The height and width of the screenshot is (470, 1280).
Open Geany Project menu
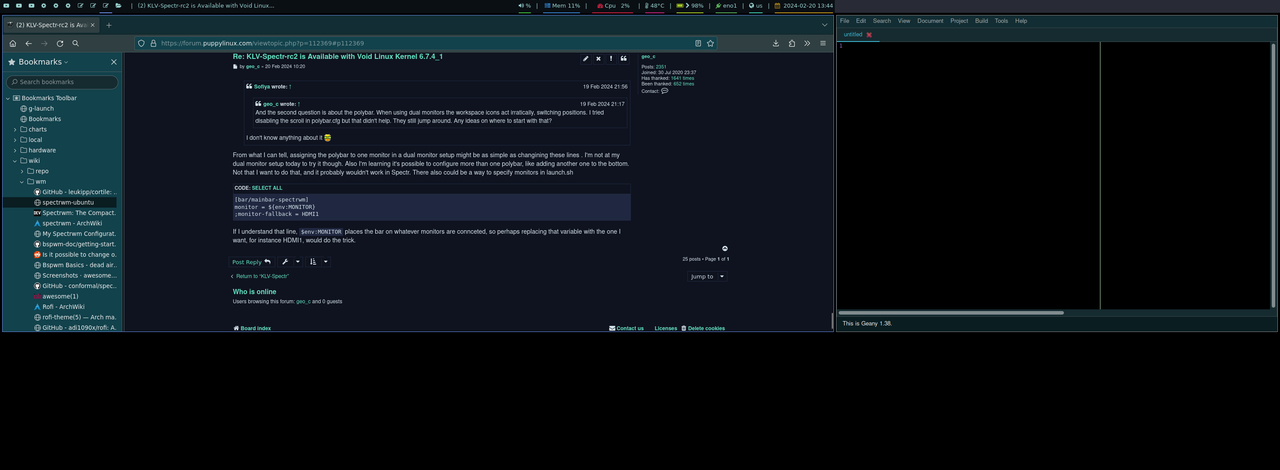[x=959, y=20]
